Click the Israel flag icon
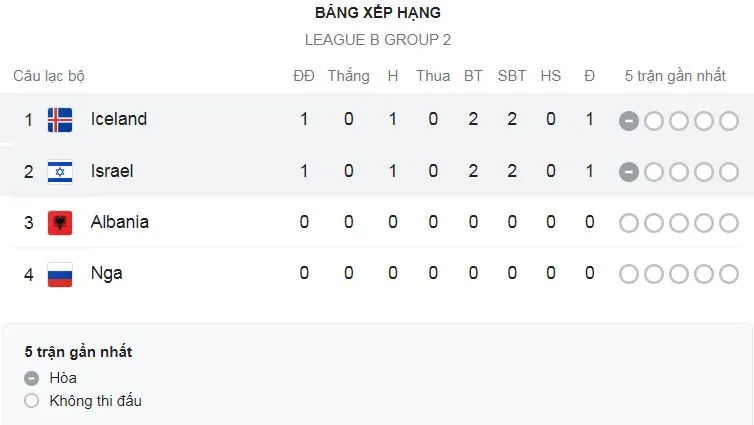Image resolution: width=754 pixels, height=425 pixels. (60, 171)
